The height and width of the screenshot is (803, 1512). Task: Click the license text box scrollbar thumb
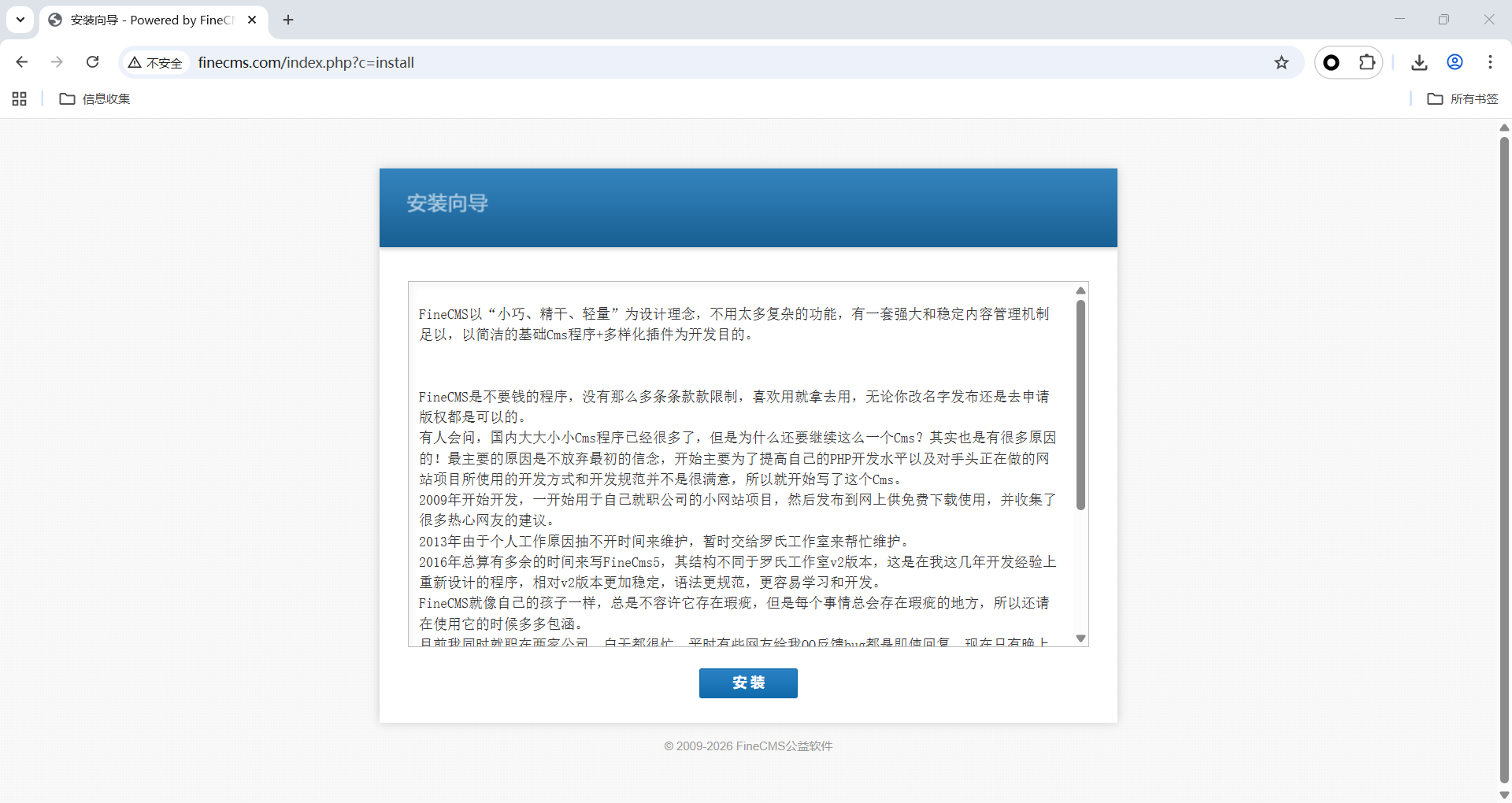[x=1080, y=405]
